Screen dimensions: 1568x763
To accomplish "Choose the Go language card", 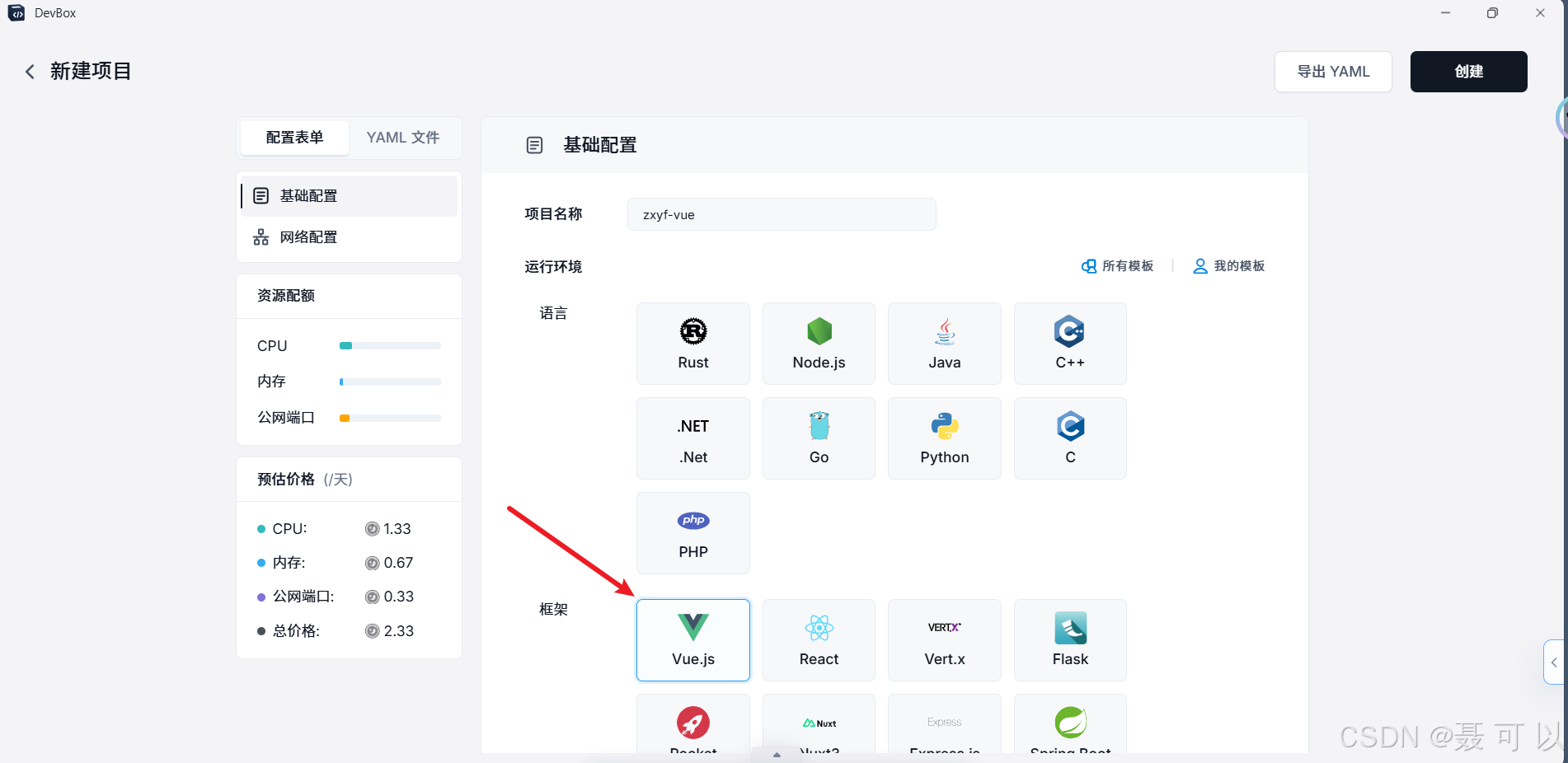I will (819, 438).
